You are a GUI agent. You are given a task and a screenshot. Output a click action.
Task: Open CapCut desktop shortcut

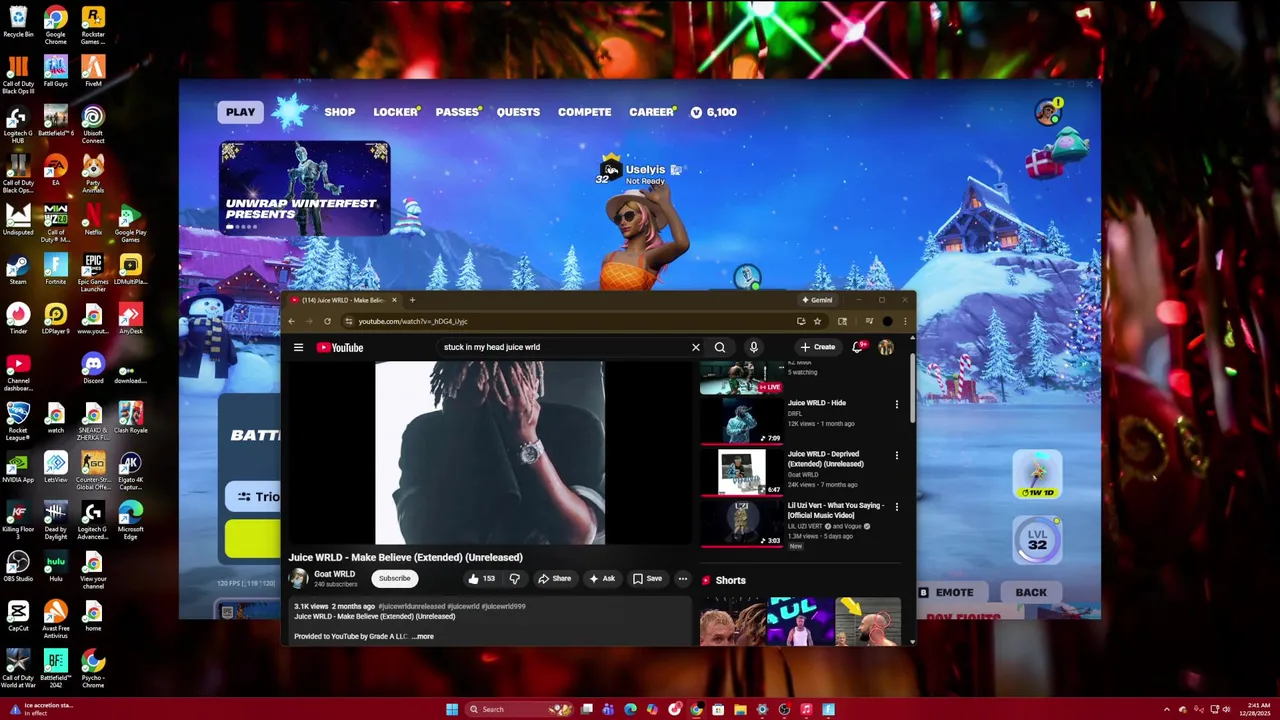pos(18,616)
